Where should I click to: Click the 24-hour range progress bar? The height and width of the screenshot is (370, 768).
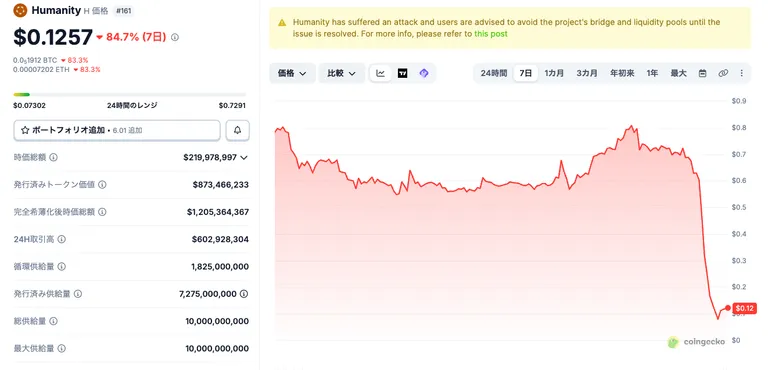pos(130,95)
